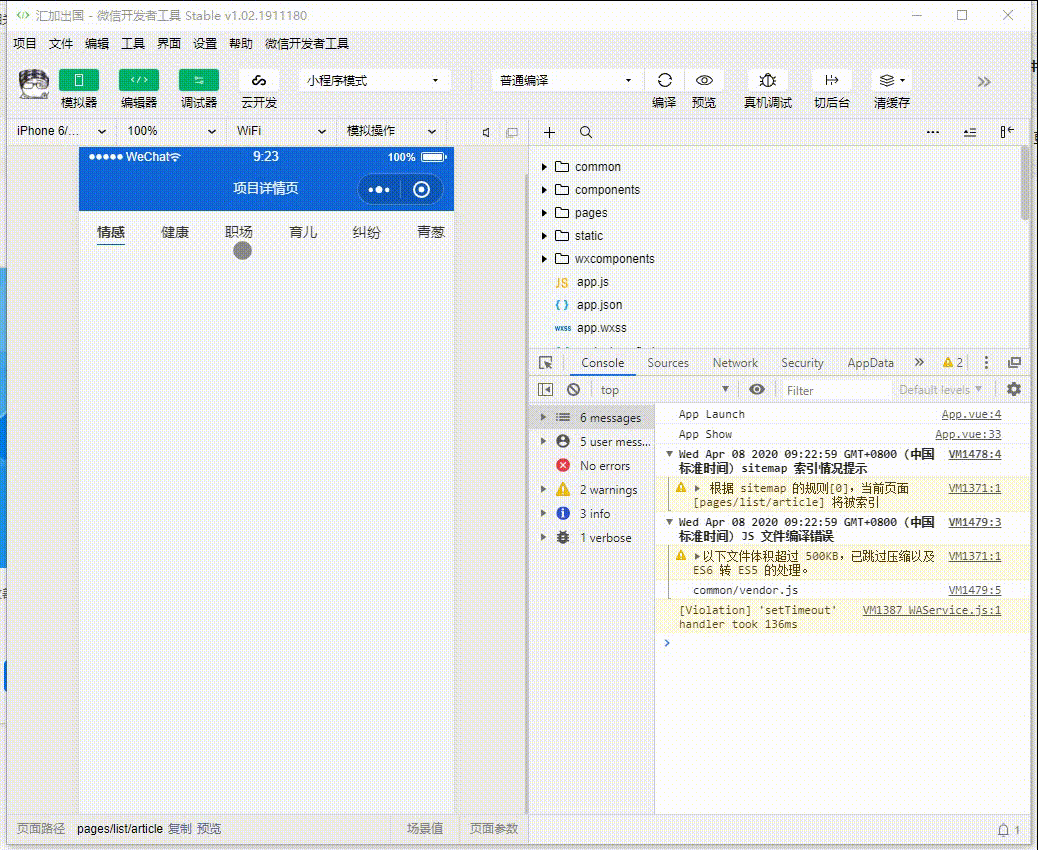Click the clear console icon
Image resolution: width=1038 pixels, height=850 pixels.
[x=573, y=390]
